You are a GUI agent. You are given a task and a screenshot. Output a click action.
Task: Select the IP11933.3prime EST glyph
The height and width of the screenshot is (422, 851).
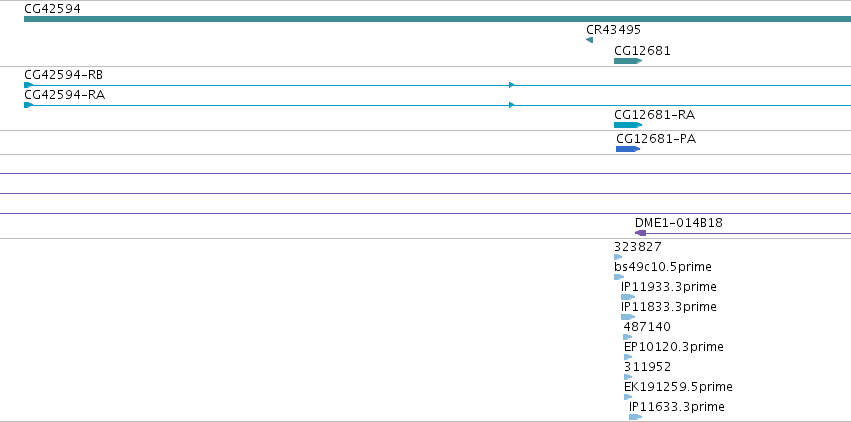[628, 297]
